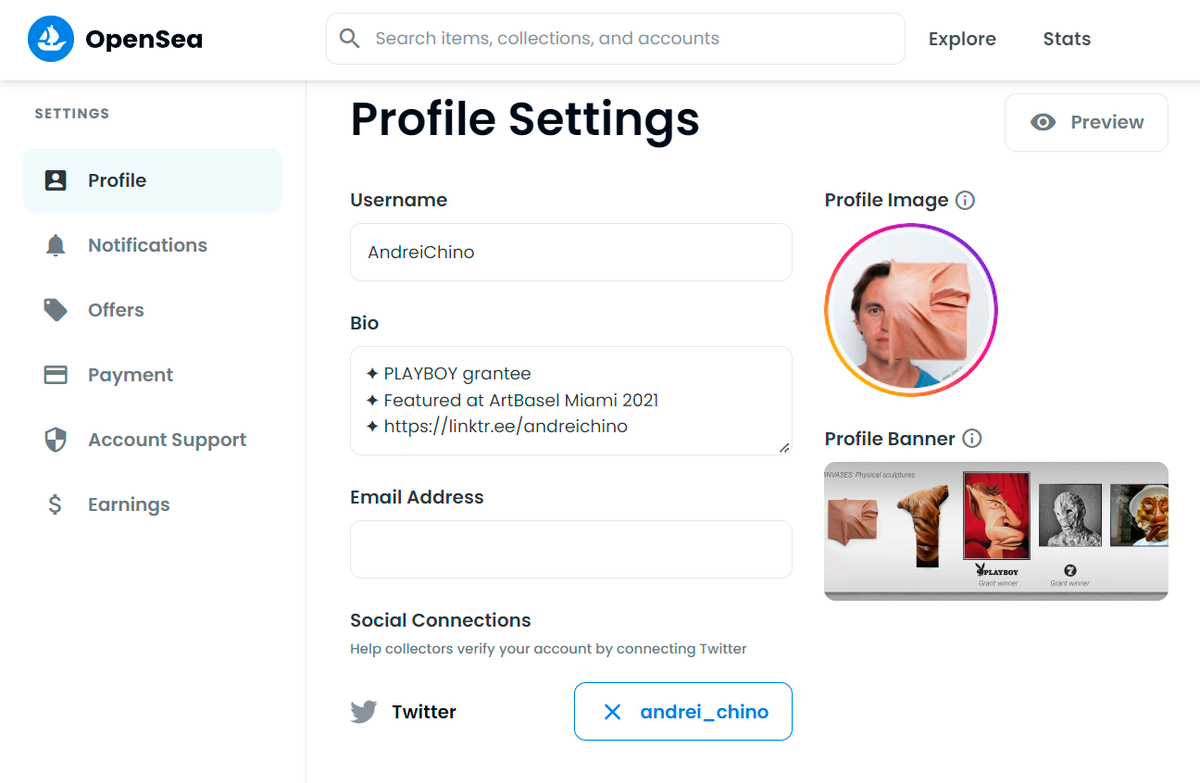Go to the Stats page

click(1067, 39)
